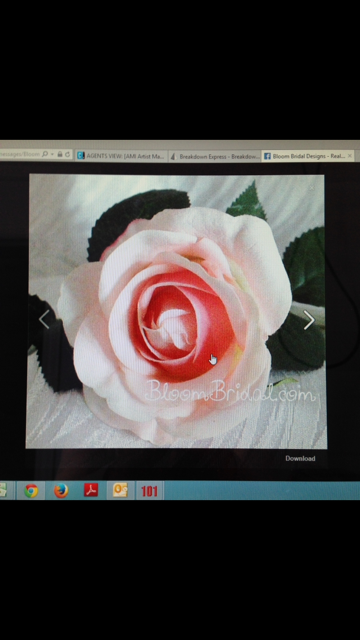Open the red 101 taskbar app

tap(149, 491)
